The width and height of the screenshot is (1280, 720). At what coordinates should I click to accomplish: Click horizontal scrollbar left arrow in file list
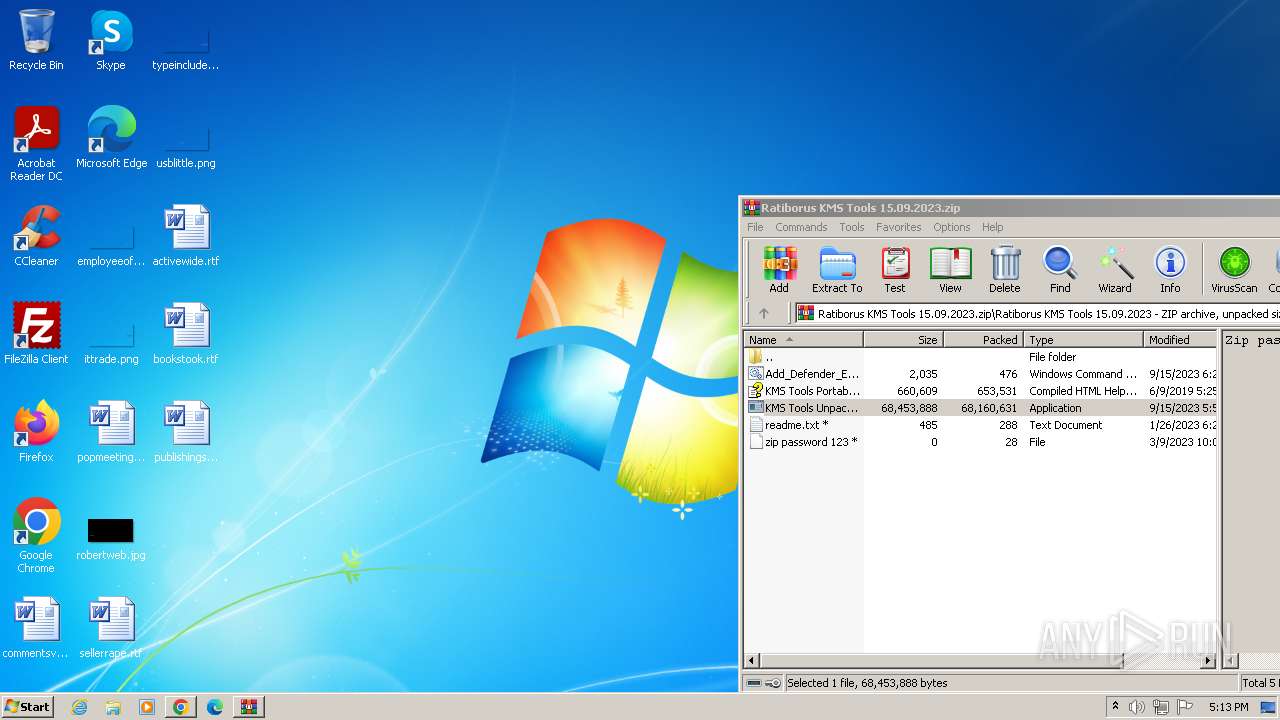[751, 661]
